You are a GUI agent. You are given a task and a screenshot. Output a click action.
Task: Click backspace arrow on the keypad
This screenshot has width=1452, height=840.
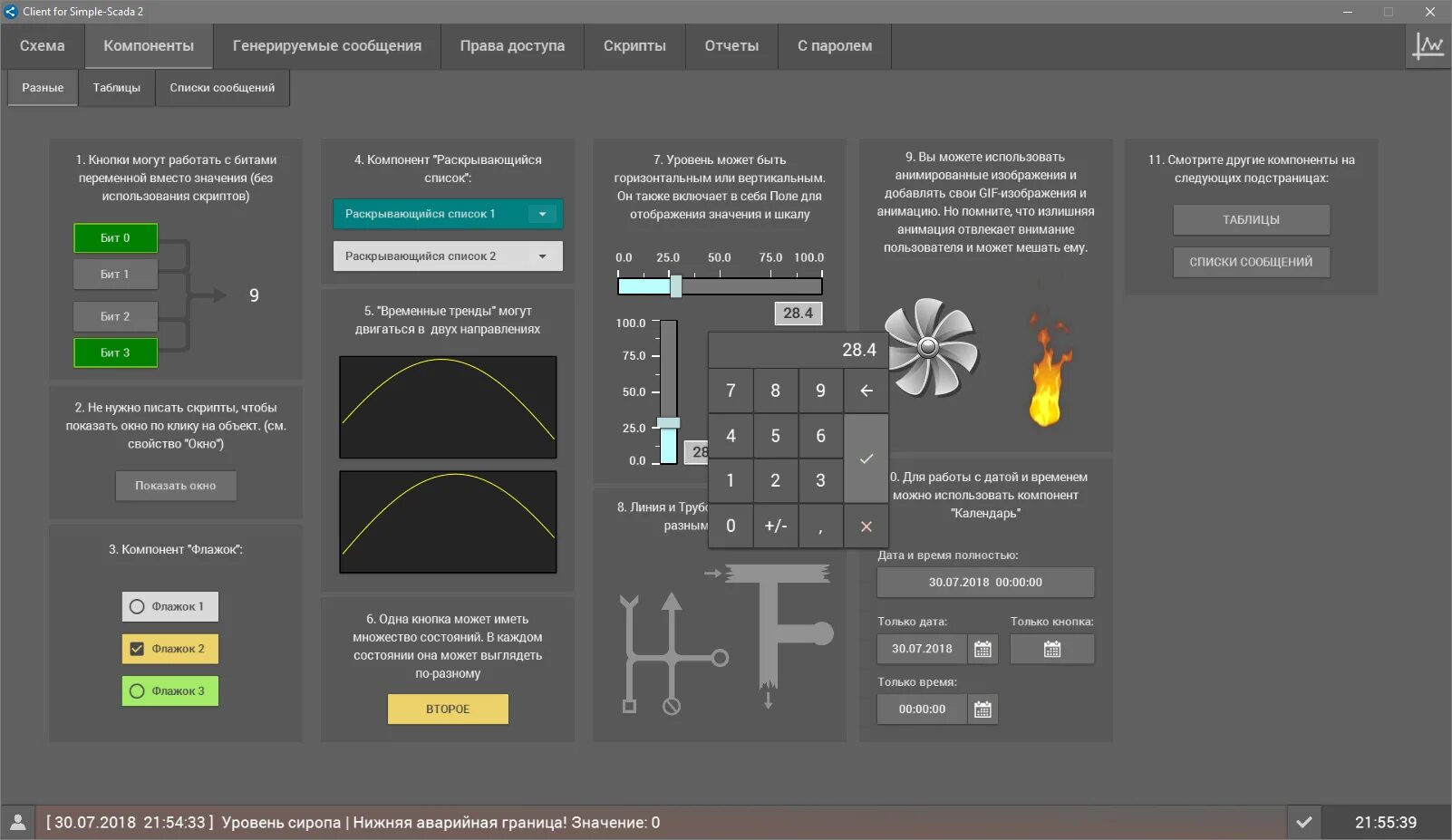click(x=866, y=391)
